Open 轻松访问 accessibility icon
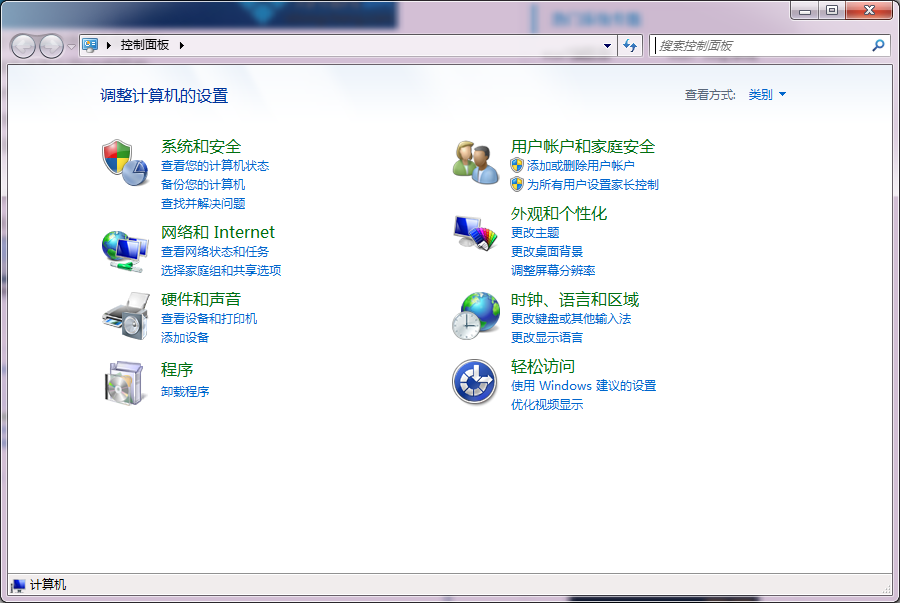The height and width of the screenshot is (603, 900). tap(474, 383)
